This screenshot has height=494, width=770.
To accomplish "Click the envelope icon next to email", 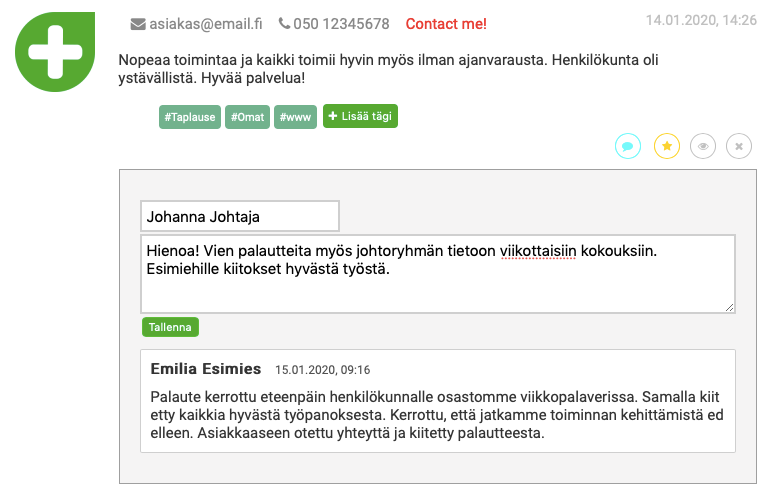I will click(x=138, y=24).
